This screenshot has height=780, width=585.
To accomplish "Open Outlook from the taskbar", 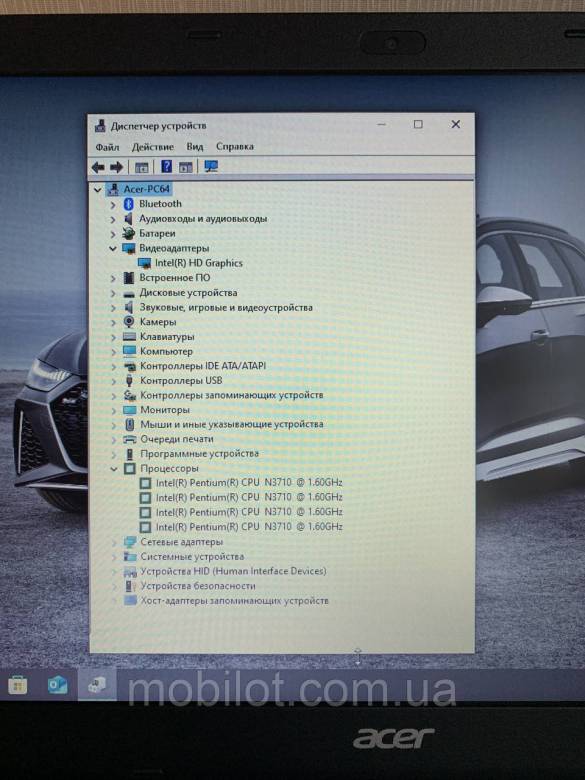I will [57, 685].
